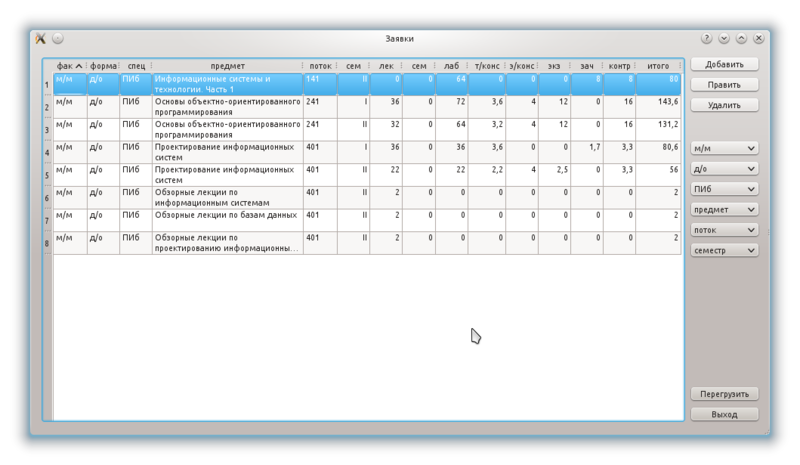Sort by фак column header
The width and height of the screenshot is (800, 465).
tap(70, 66)
